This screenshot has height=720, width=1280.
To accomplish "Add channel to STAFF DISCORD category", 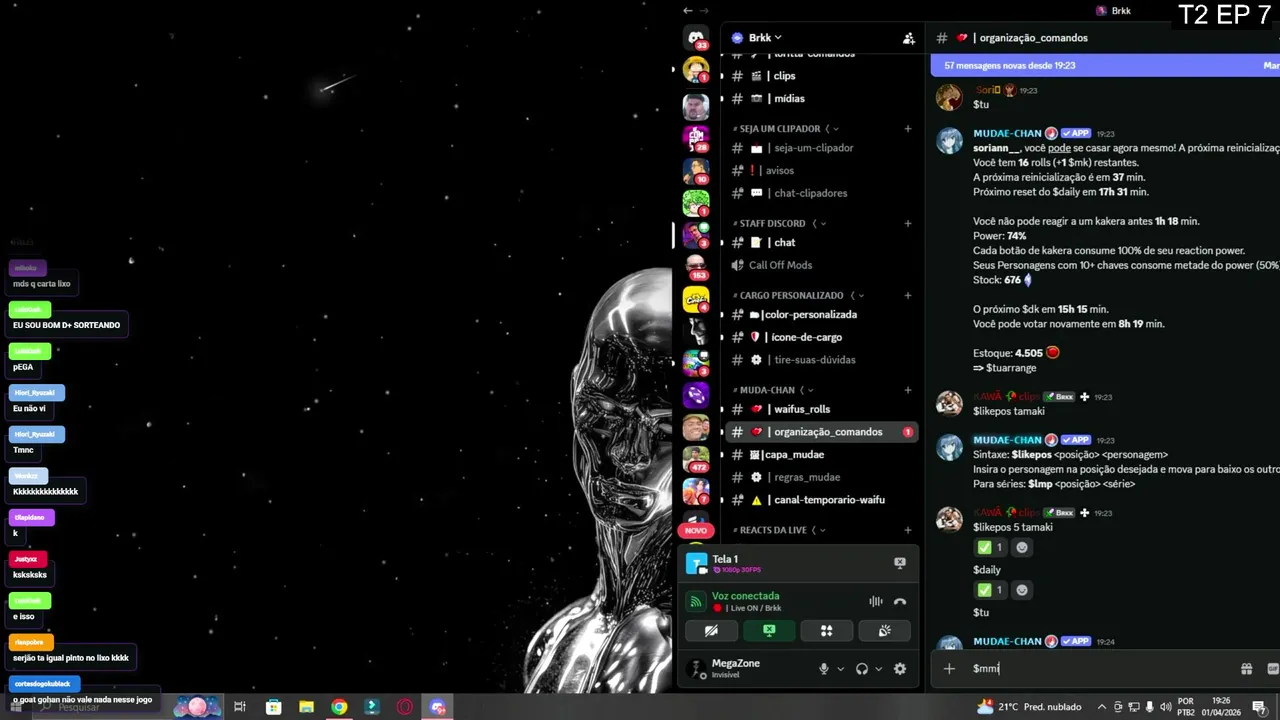I will (908, 223).
